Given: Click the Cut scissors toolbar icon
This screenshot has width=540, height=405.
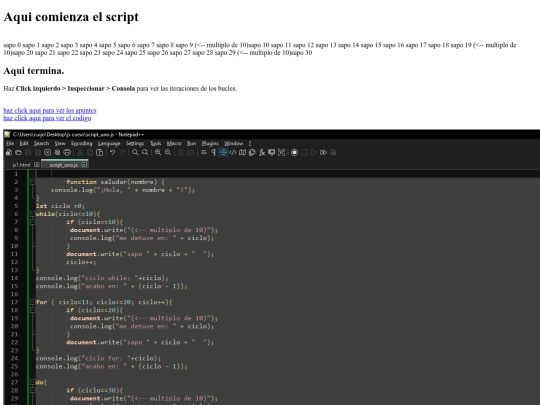Looking at the screenshot, I should pyautogui.click(x=80, y=152).
